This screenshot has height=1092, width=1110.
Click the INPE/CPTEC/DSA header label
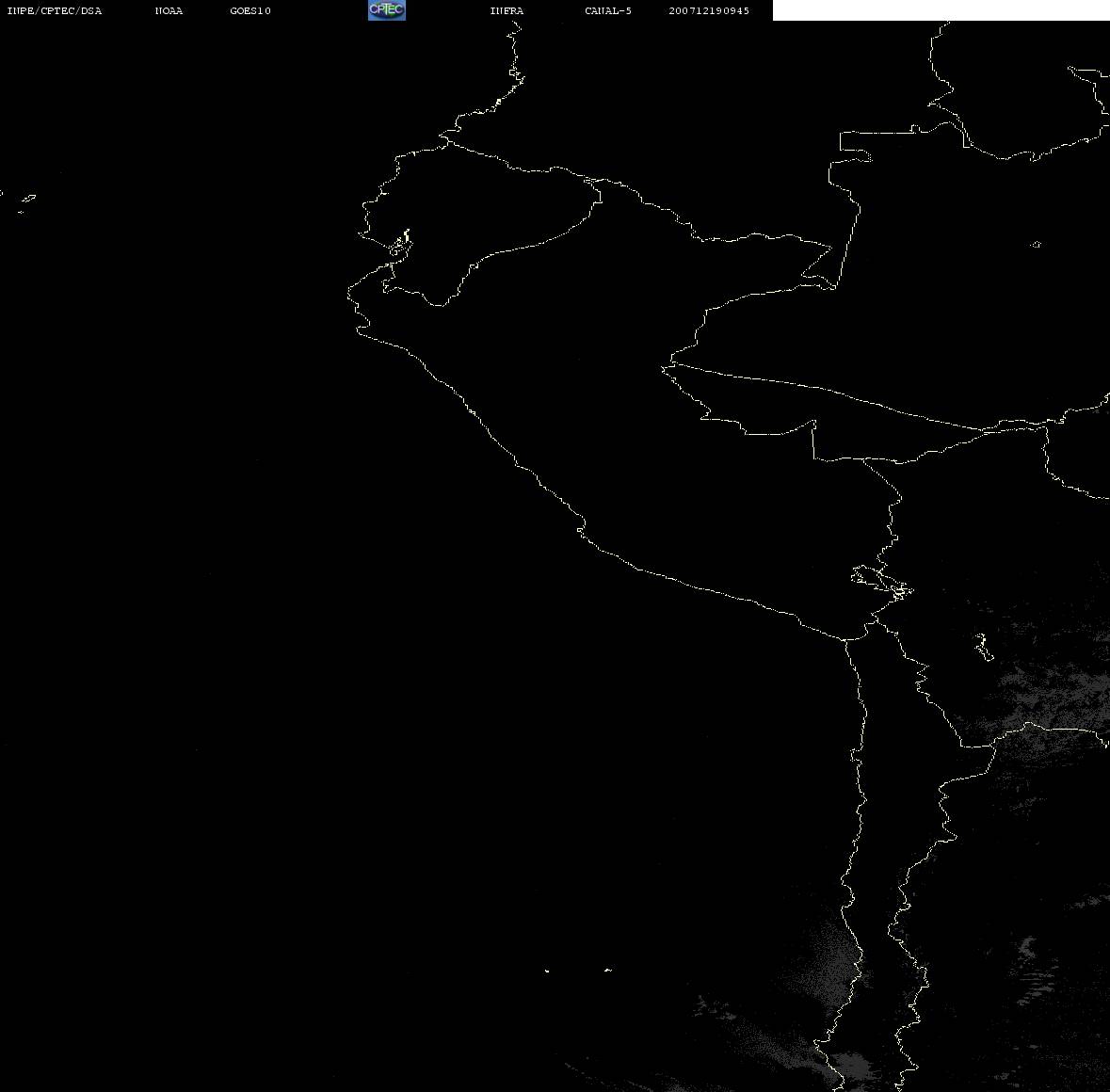pos(55,11)
